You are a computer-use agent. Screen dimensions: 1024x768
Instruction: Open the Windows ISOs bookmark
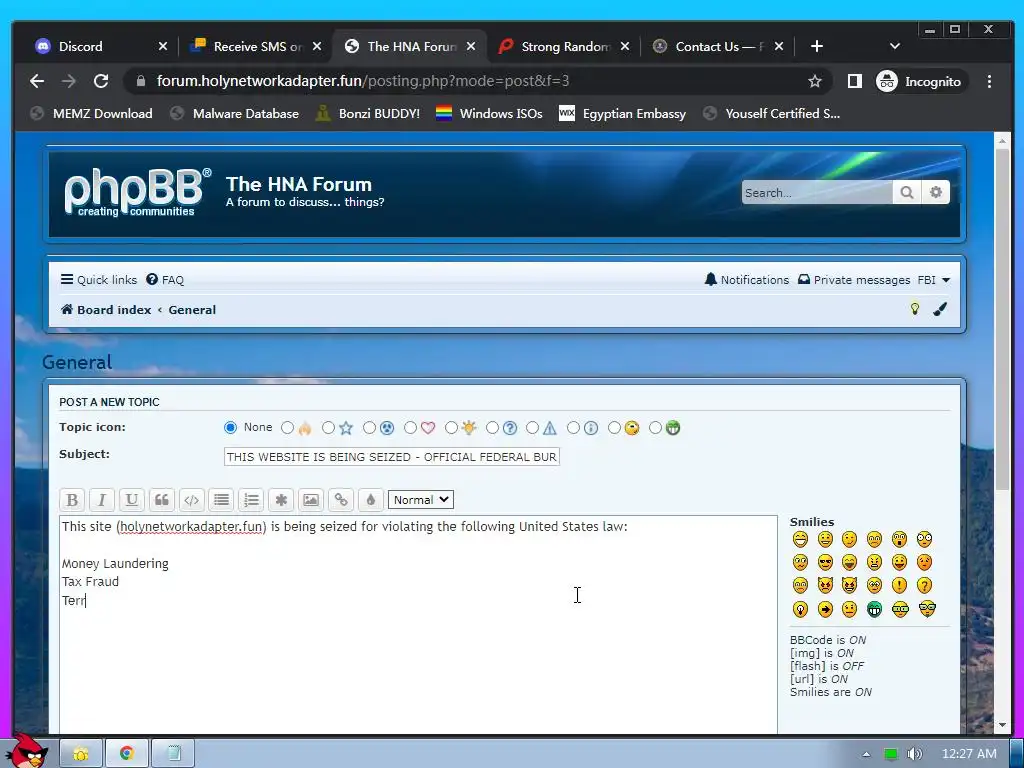coord(489,114)
